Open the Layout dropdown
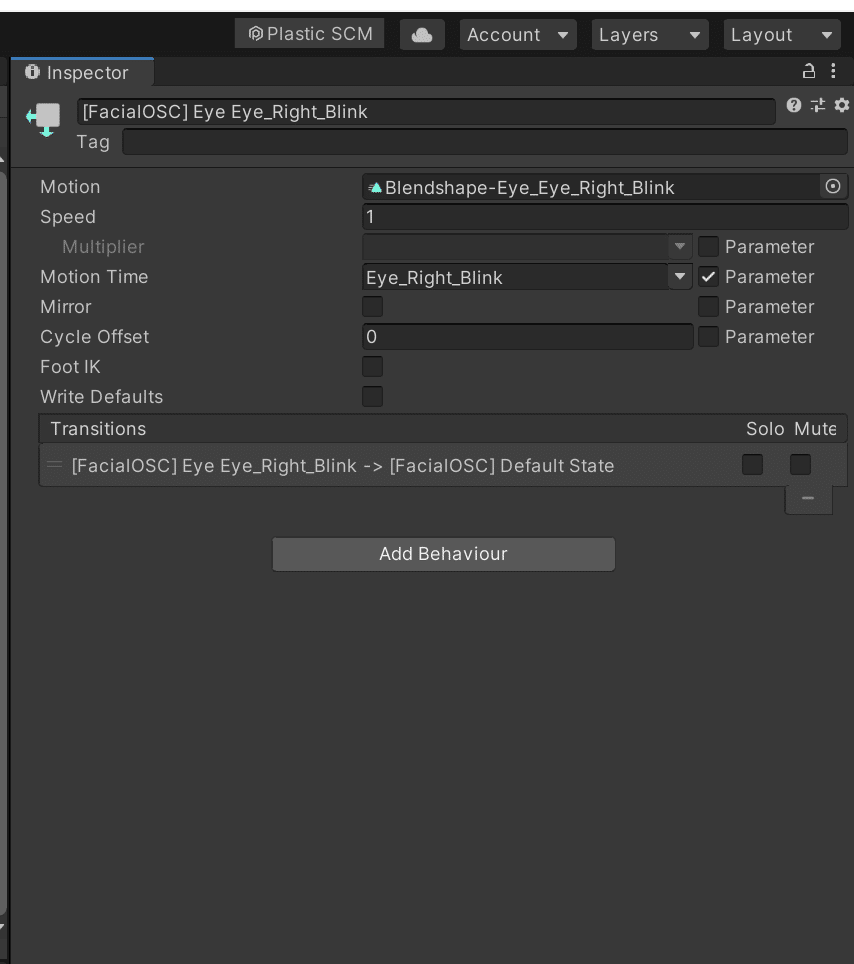854x964 pixels. click(x=782, y=35)
